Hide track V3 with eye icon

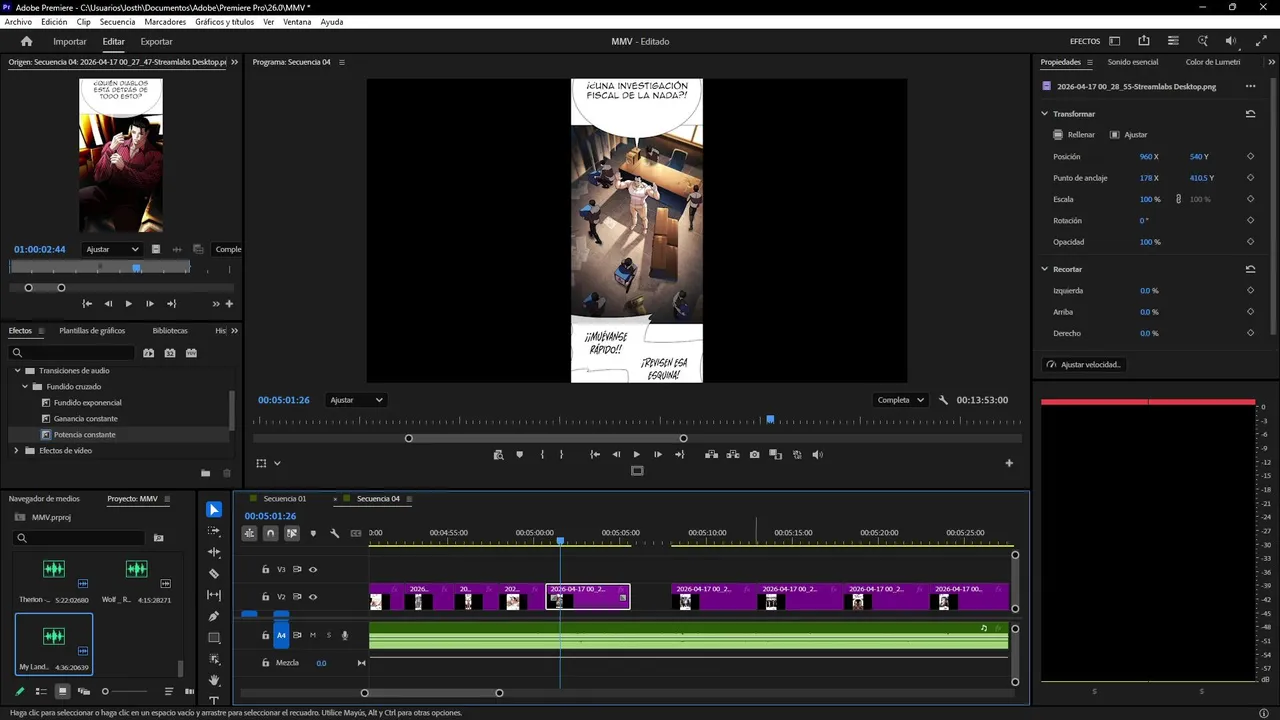click(x=313, y=570)
